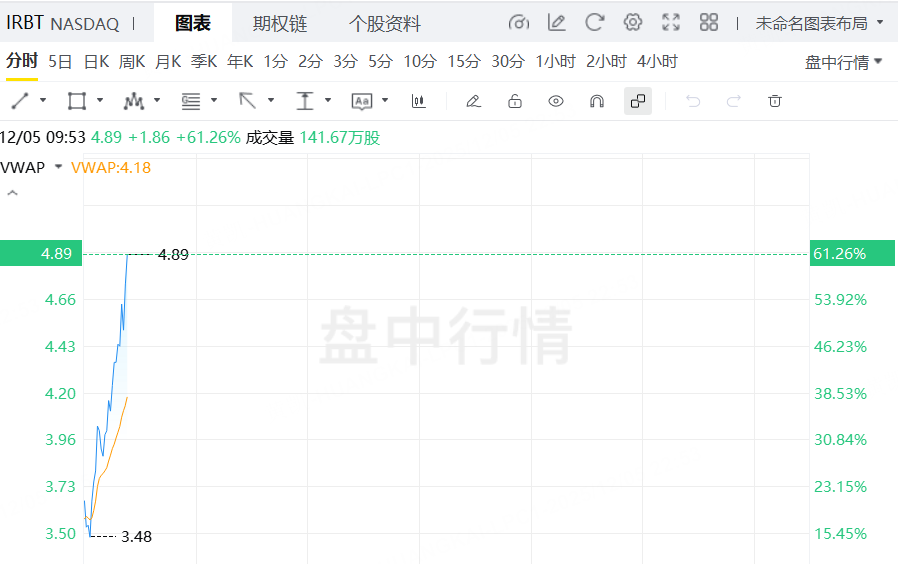898x564 pixels.
Task: Expand arrow marker tool options
Action: (x=271, y=100)
